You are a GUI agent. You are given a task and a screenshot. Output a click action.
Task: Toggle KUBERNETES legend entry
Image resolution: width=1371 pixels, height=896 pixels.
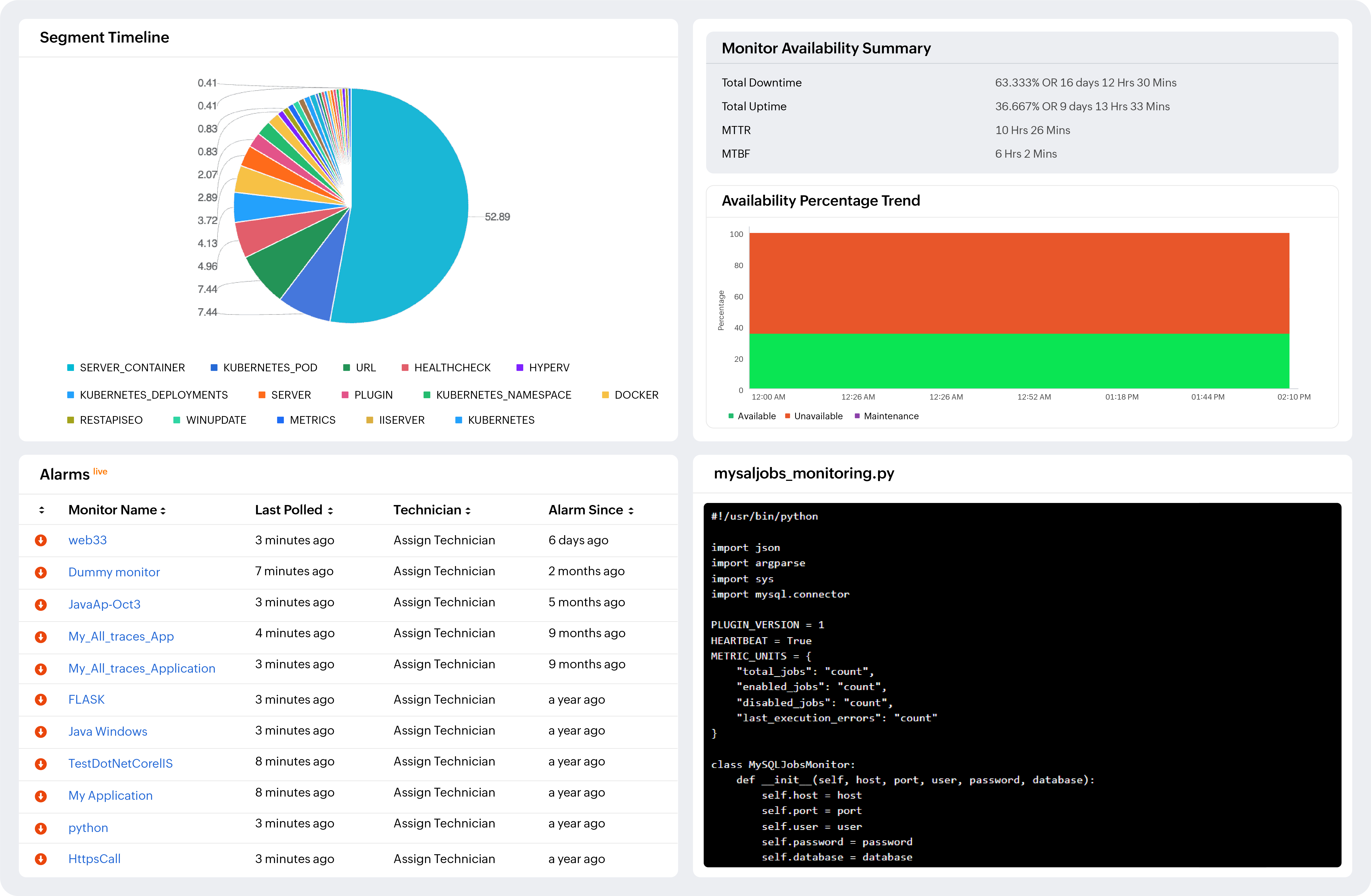(x=495, y=420)
